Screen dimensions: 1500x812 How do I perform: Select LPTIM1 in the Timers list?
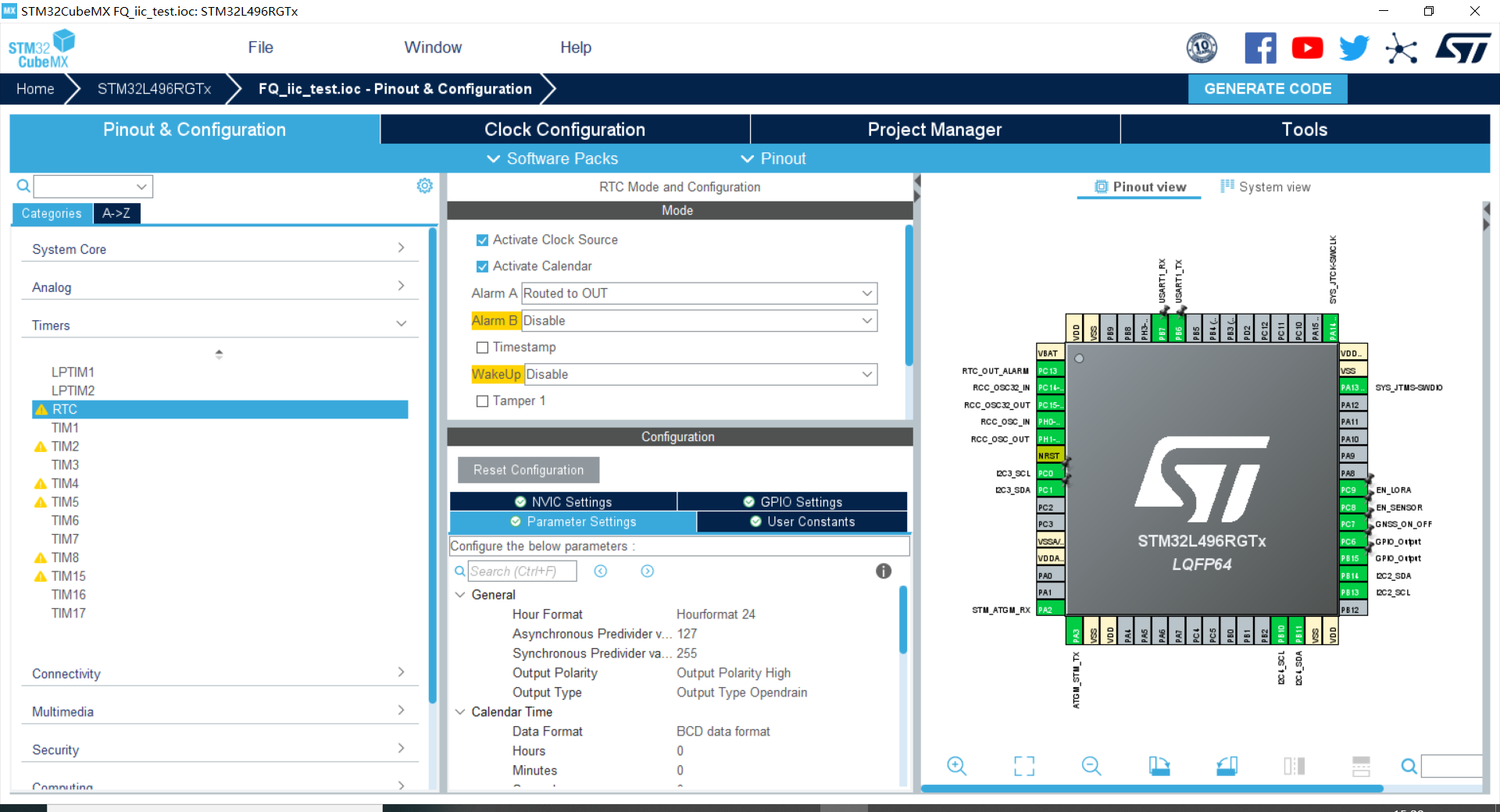pyautogui.click(x=73, y=372)
